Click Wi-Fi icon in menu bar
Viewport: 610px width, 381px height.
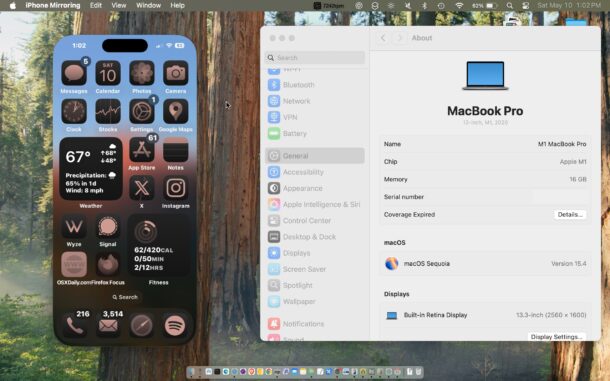pyautogui.click(x=459, y=5)
